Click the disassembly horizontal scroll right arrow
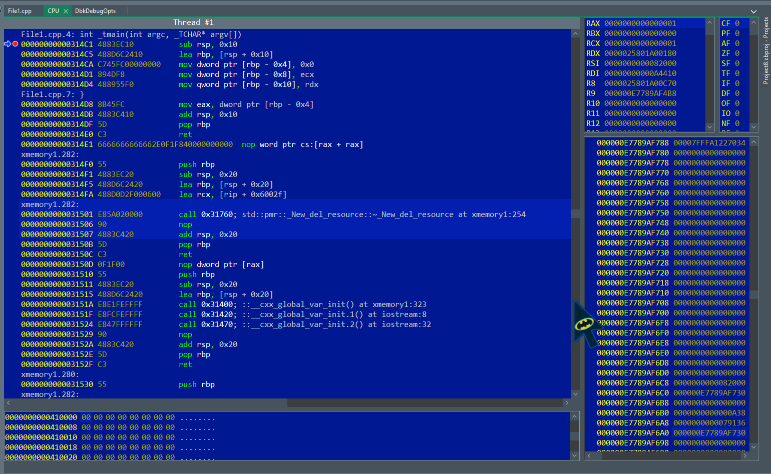 tap(567, 403)
